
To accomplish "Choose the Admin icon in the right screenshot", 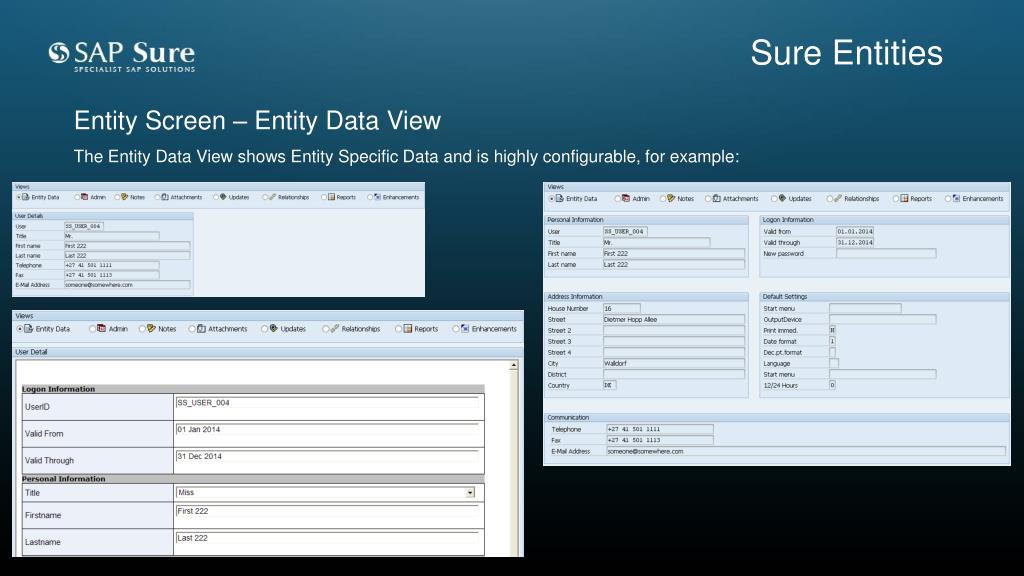I will click(626, 198).
